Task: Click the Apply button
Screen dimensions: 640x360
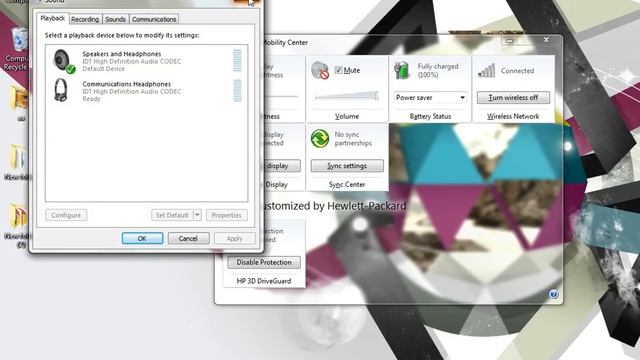Action: (234, 238)
